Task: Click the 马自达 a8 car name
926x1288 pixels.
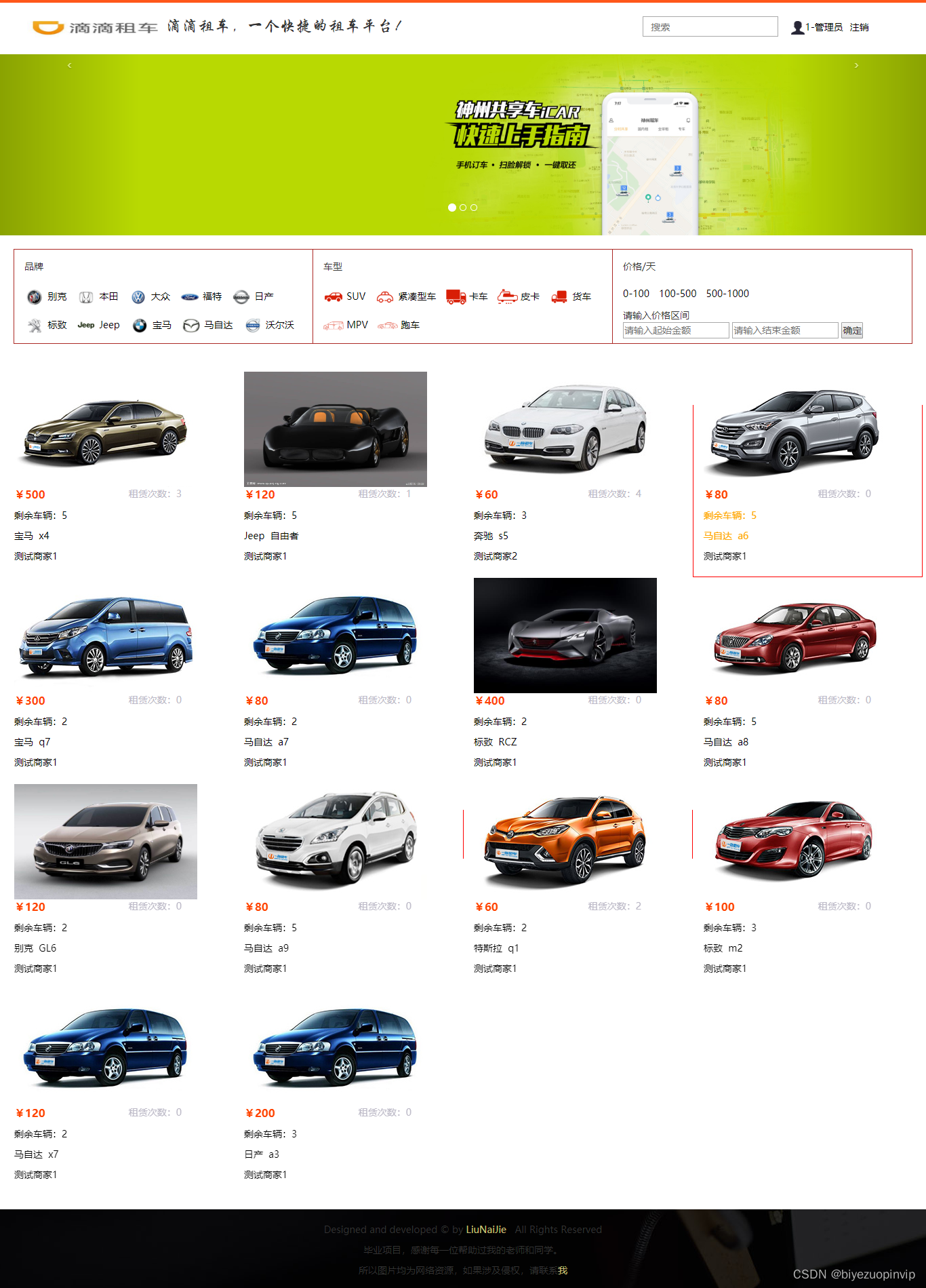Action: click(x=726, y=742)
